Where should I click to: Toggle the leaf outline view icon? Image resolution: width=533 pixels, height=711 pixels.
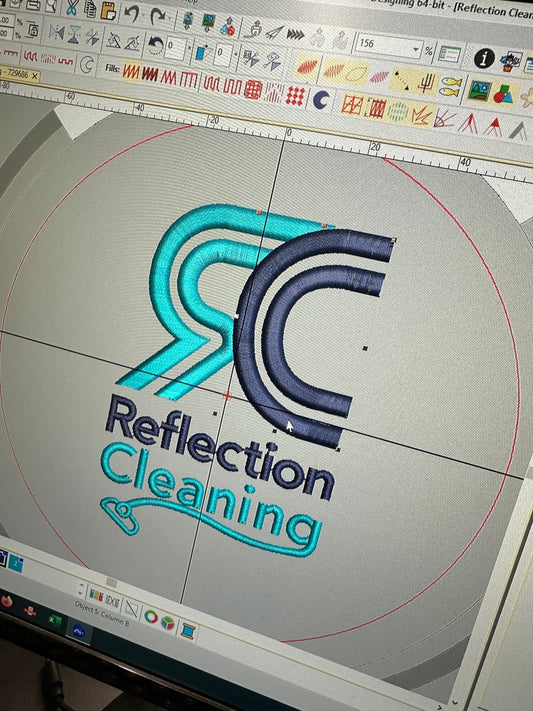(358, 73)
